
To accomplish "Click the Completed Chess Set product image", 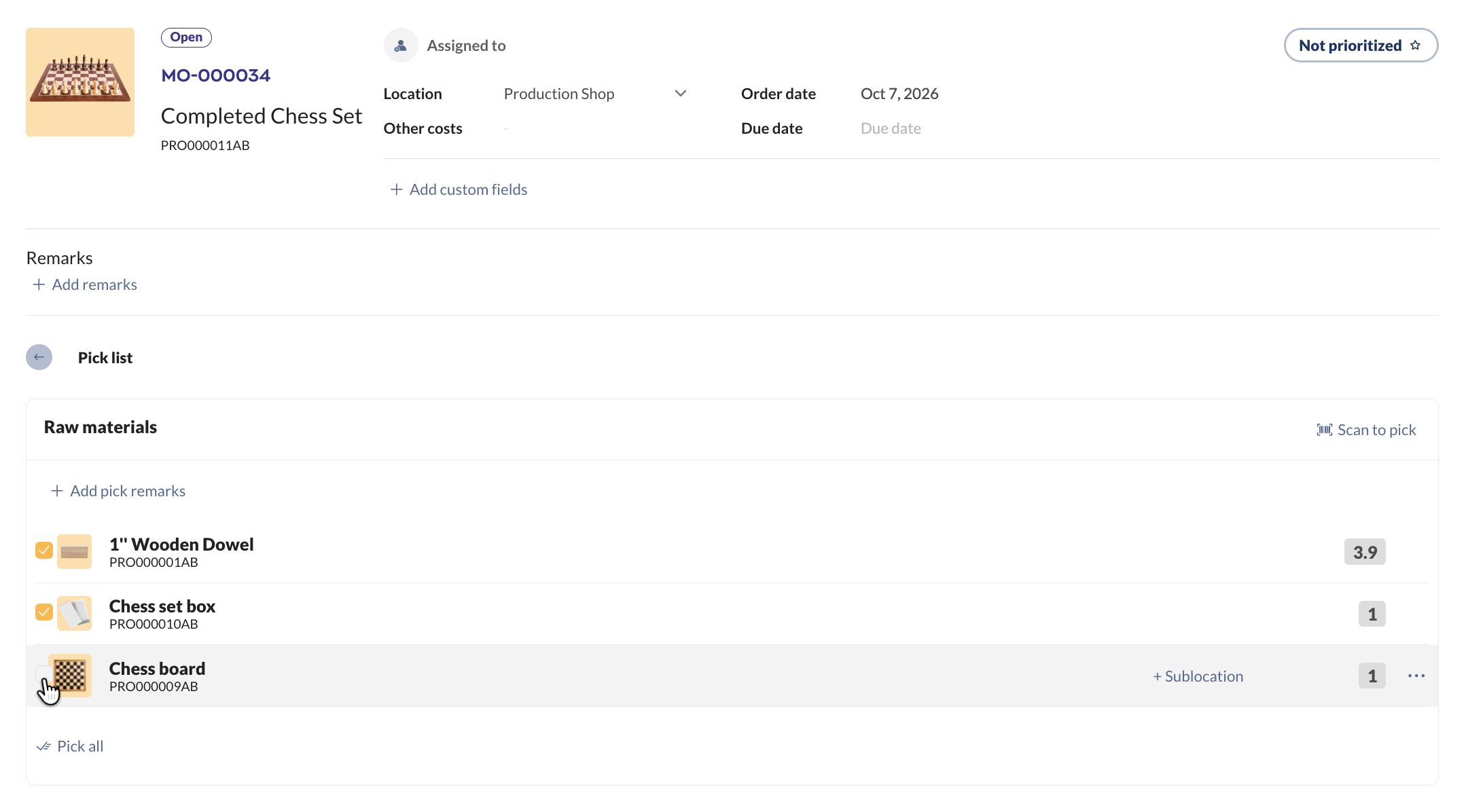I will click(x=80, y=82).
